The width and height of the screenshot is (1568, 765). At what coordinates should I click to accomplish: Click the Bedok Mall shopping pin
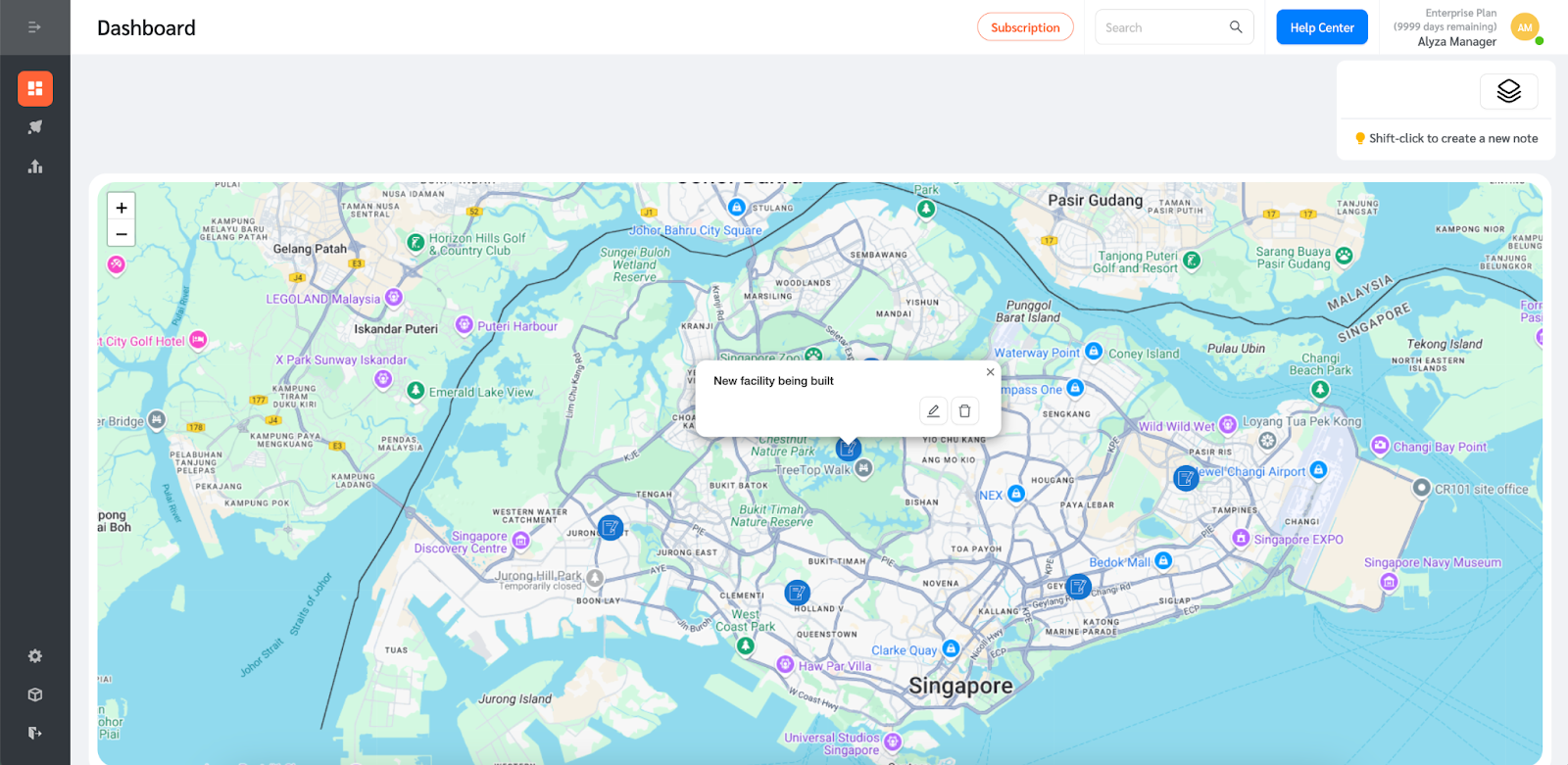tap(1163, 560)
